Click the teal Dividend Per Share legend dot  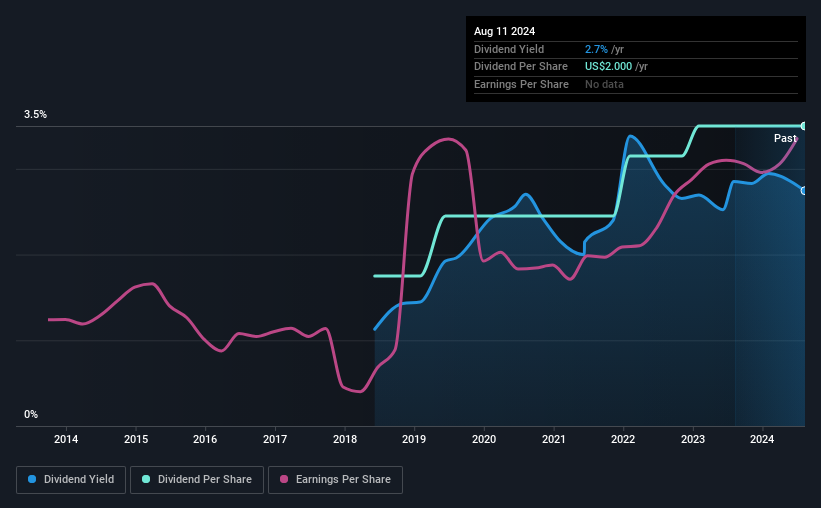click(x=146, y=479)
